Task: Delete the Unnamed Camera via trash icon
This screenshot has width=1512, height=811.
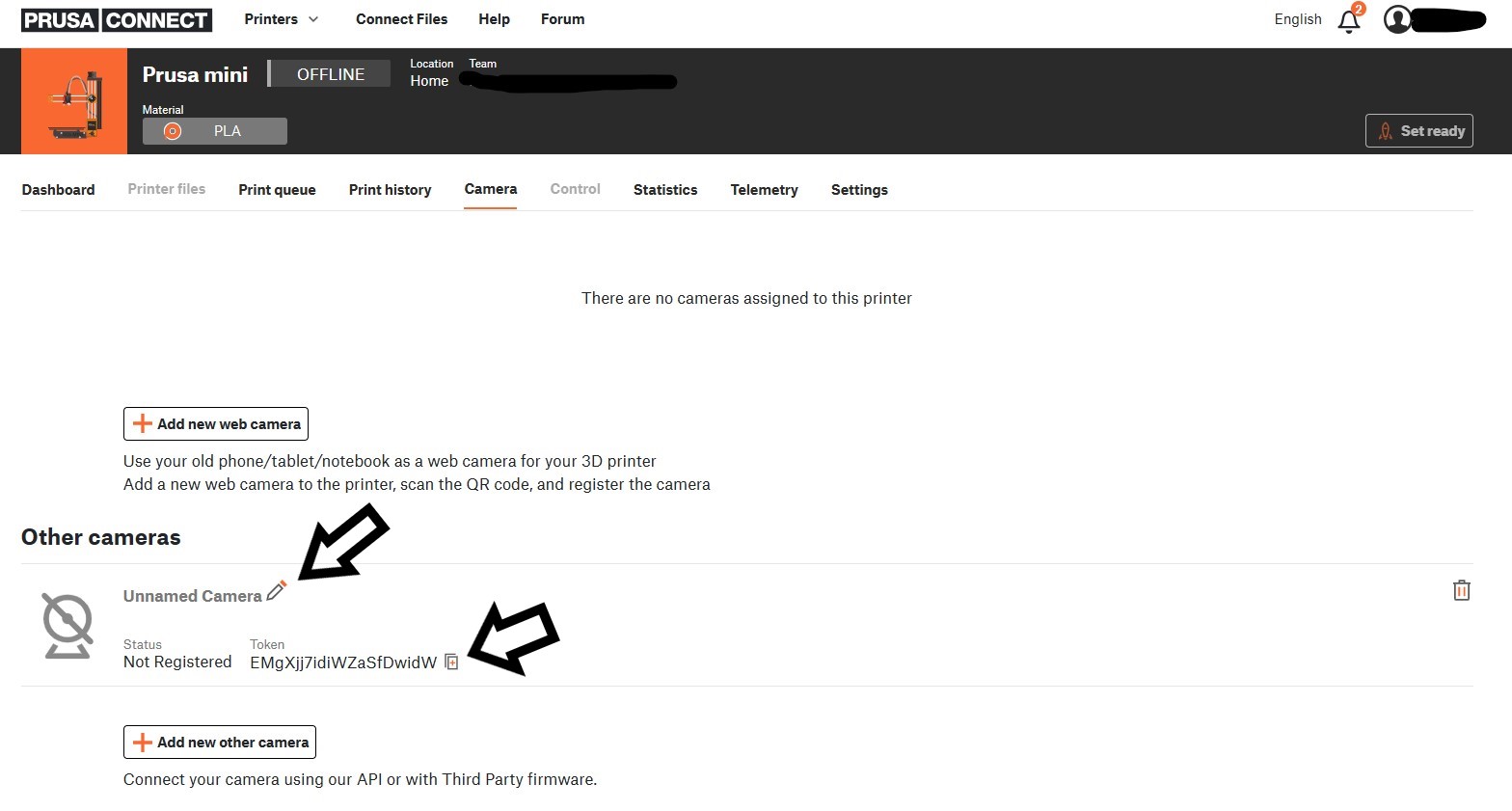Action: [1461, 590]
